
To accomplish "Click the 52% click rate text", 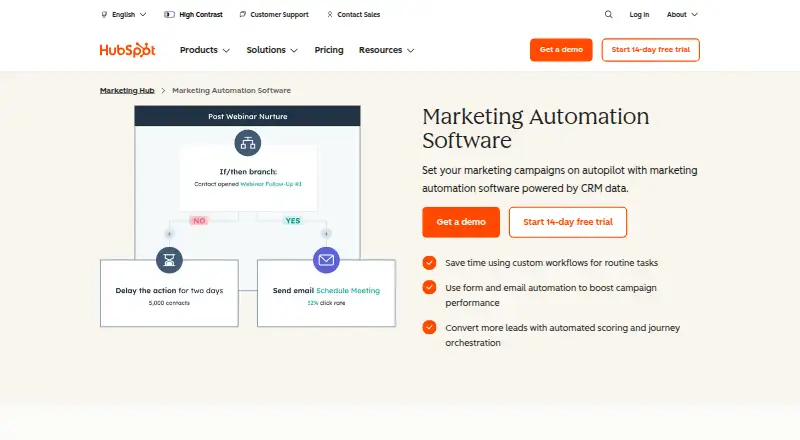I will (x=326, y=303).
